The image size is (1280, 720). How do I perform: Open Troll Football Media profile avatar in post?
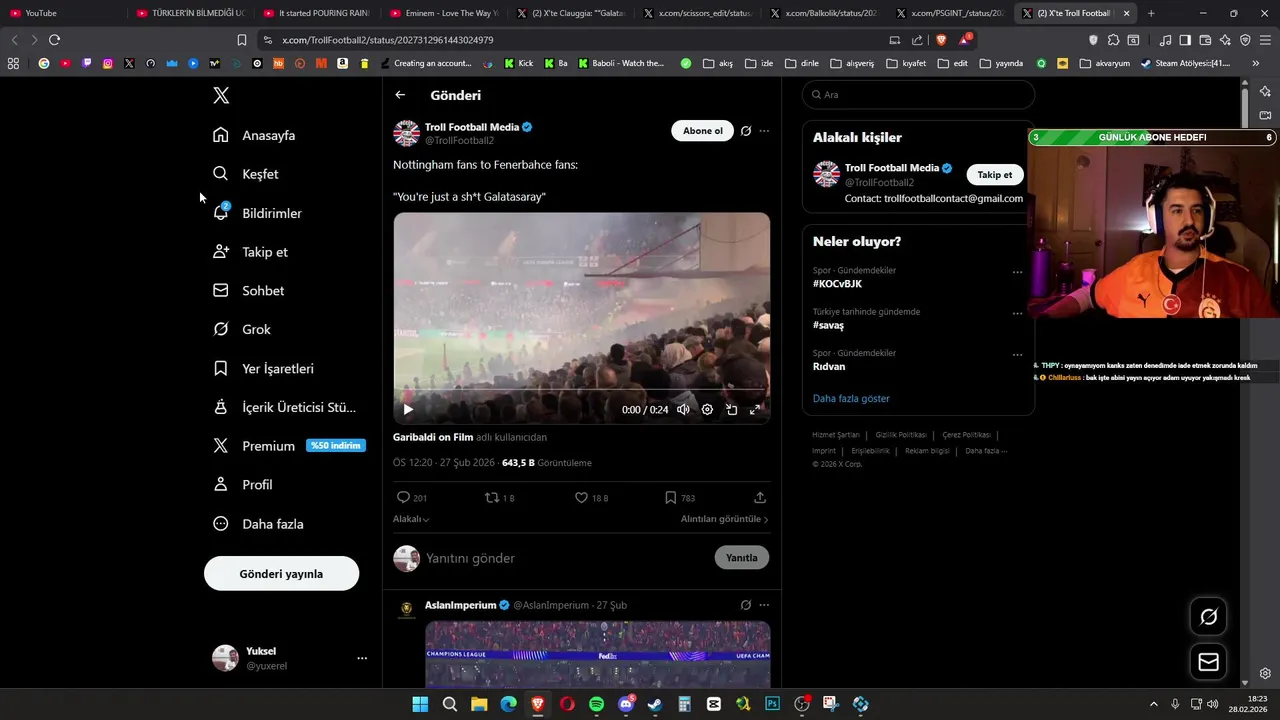406,133
